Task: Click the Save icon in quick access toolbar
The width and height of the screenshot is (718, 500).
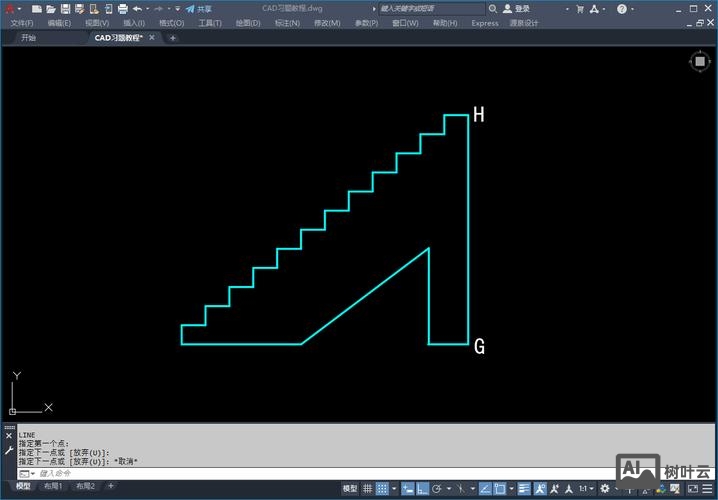Action: pyautogui.click(x=65, y=8)
